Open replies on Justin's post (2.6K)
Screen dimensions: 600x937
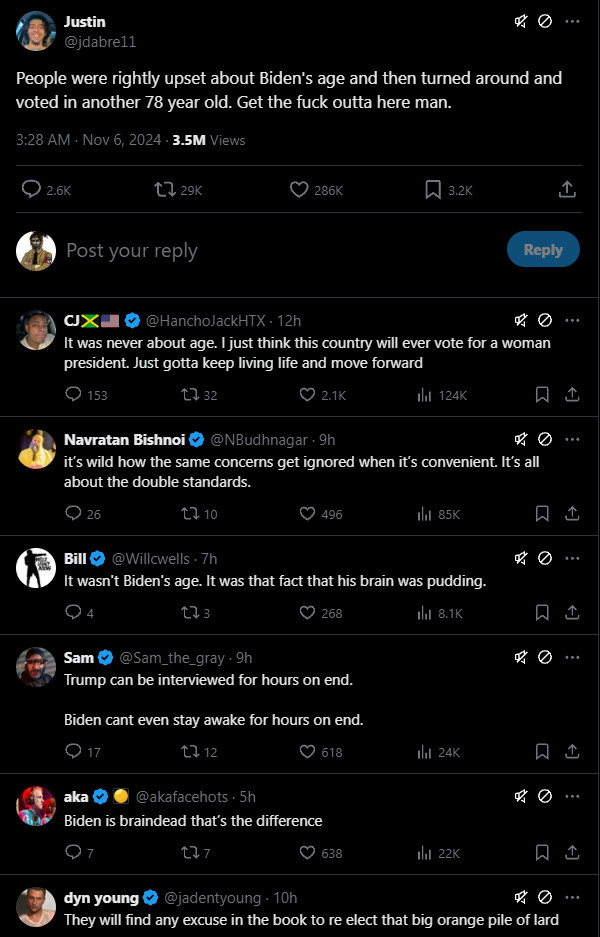pos(32,189)
